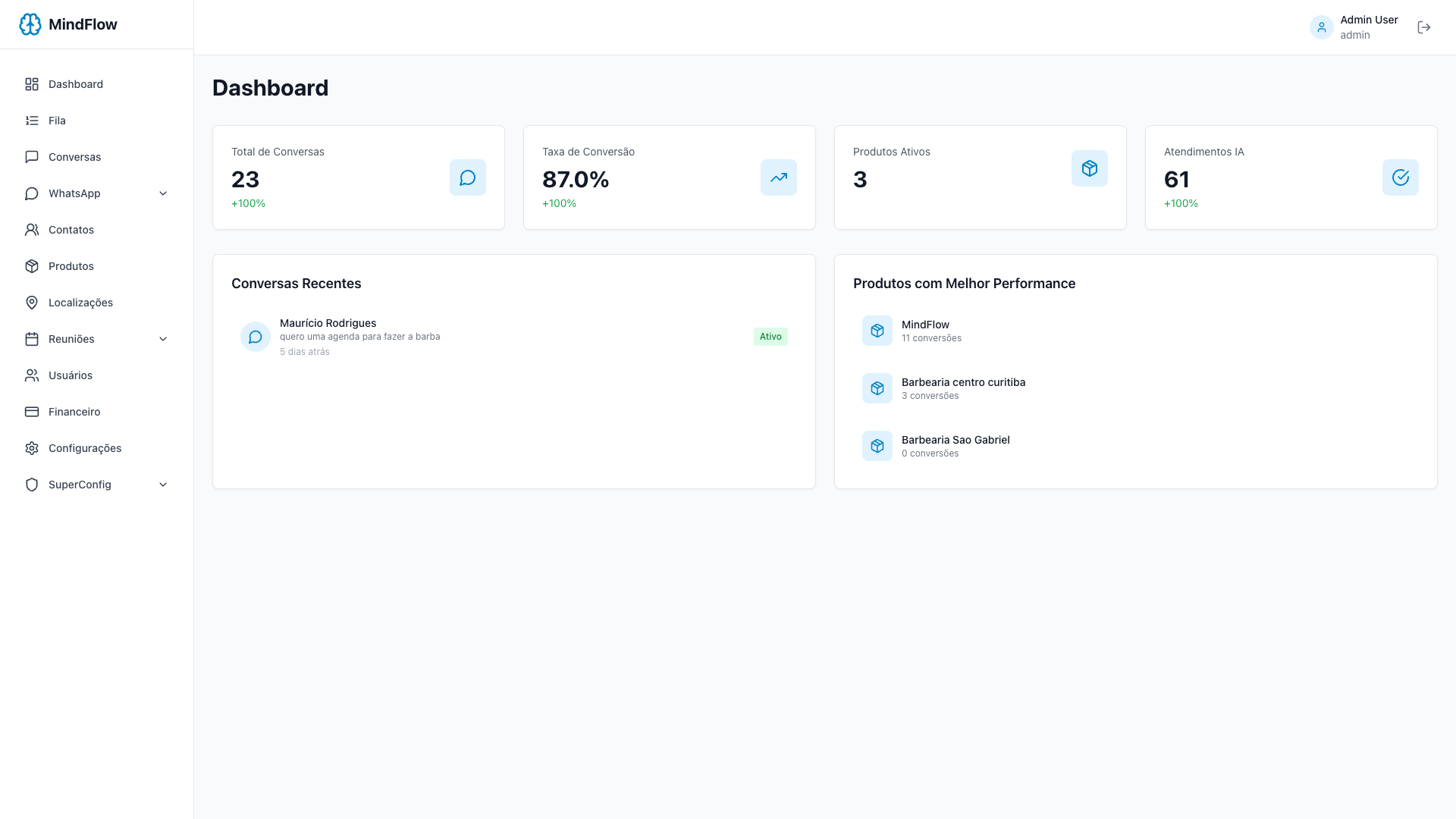The image size is (1456, 819).
Task: Click the Fila list icon in sidebar
Action: [32, 121]
